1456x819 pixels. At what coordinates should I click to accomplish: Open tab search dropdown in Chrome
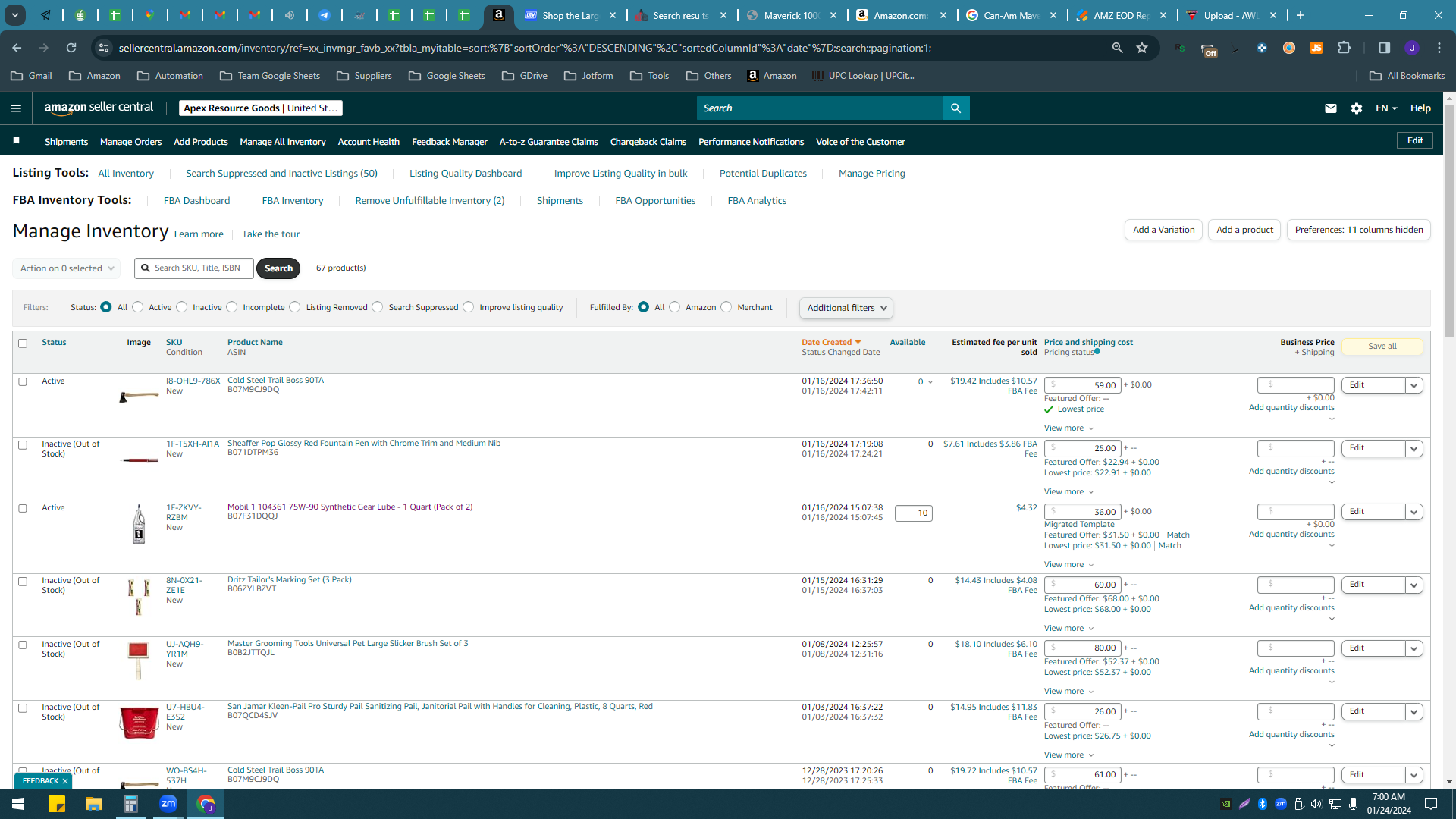[14, 15]
